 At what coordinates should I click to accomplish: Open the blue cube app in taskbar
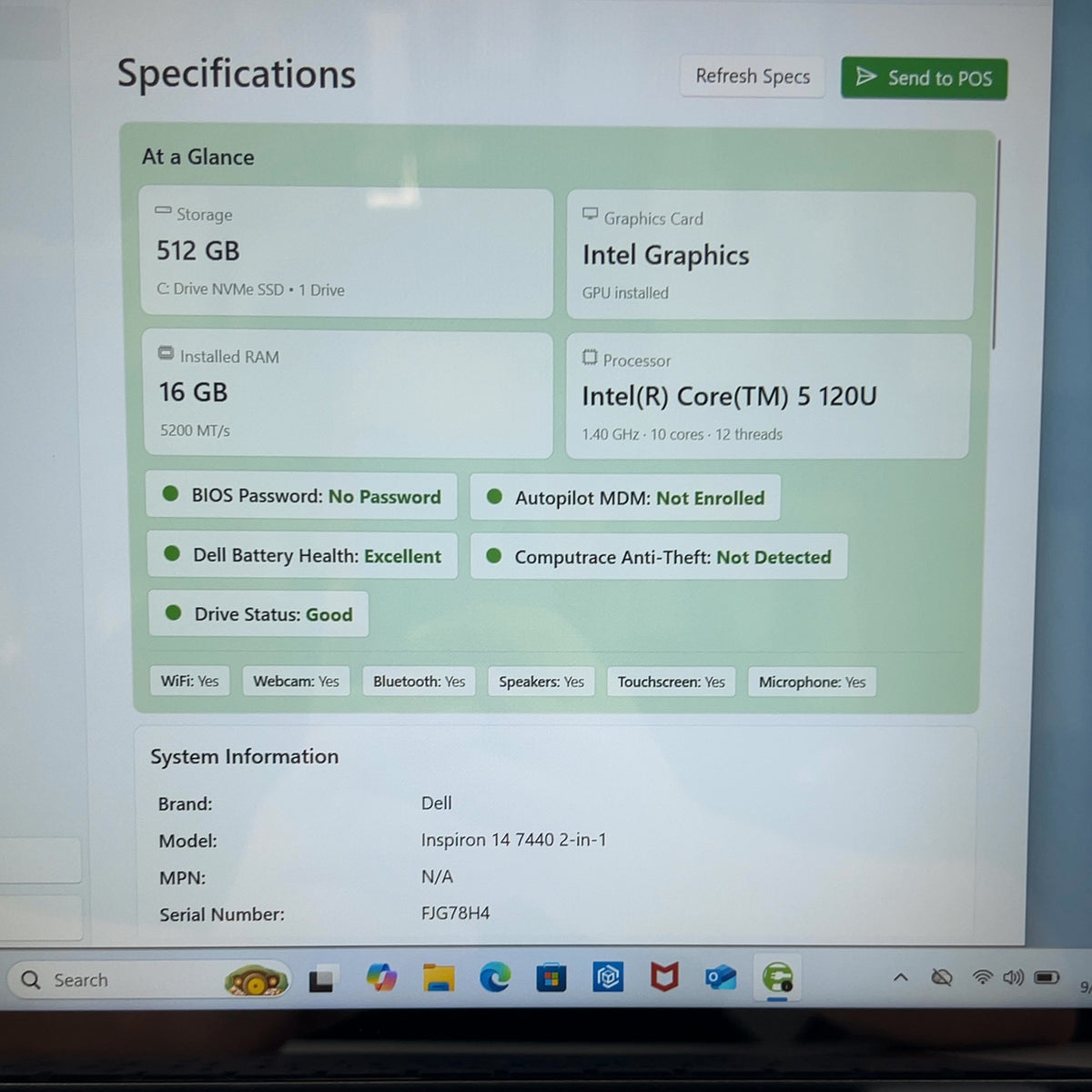tap(608, 978)
